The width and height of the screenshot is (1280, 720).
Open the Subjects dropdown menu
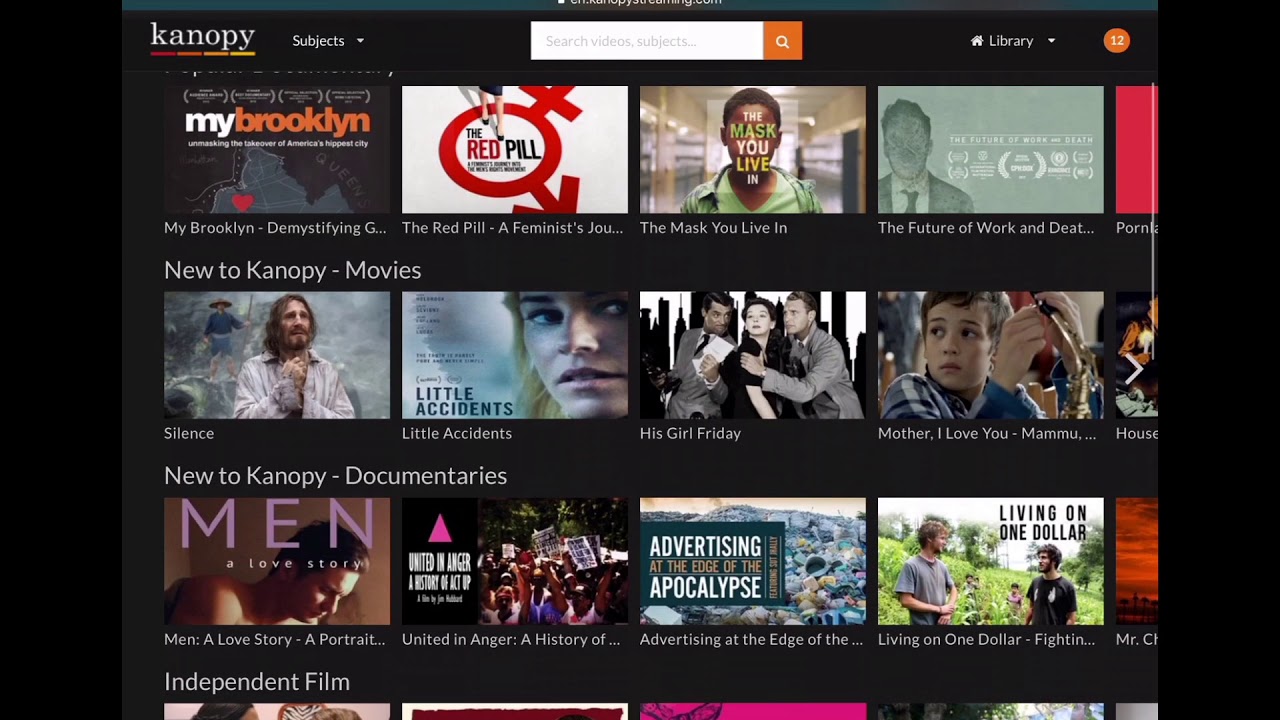(x=328, y=41)
